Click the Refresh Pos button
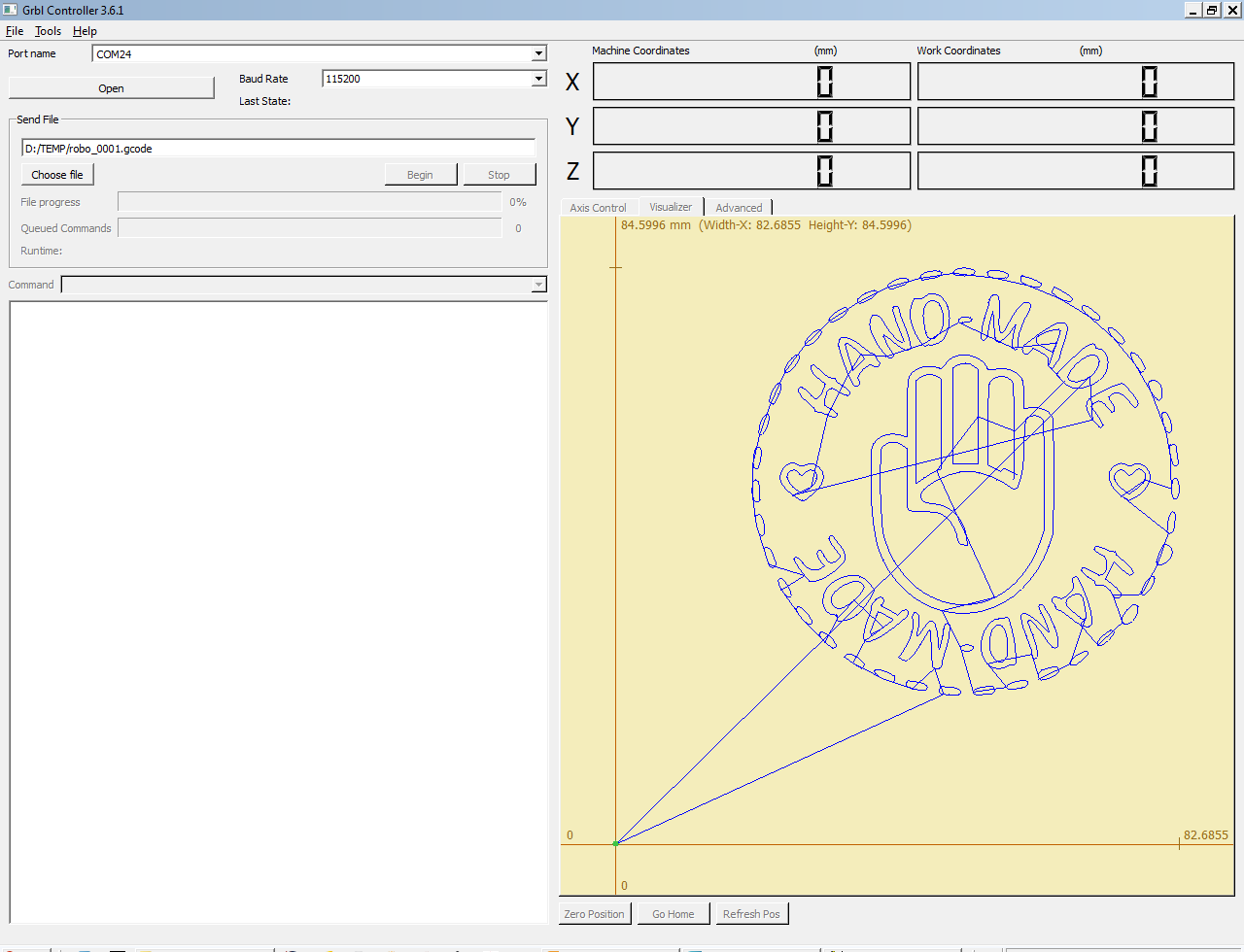1244x952 pixels. (751, 914)
